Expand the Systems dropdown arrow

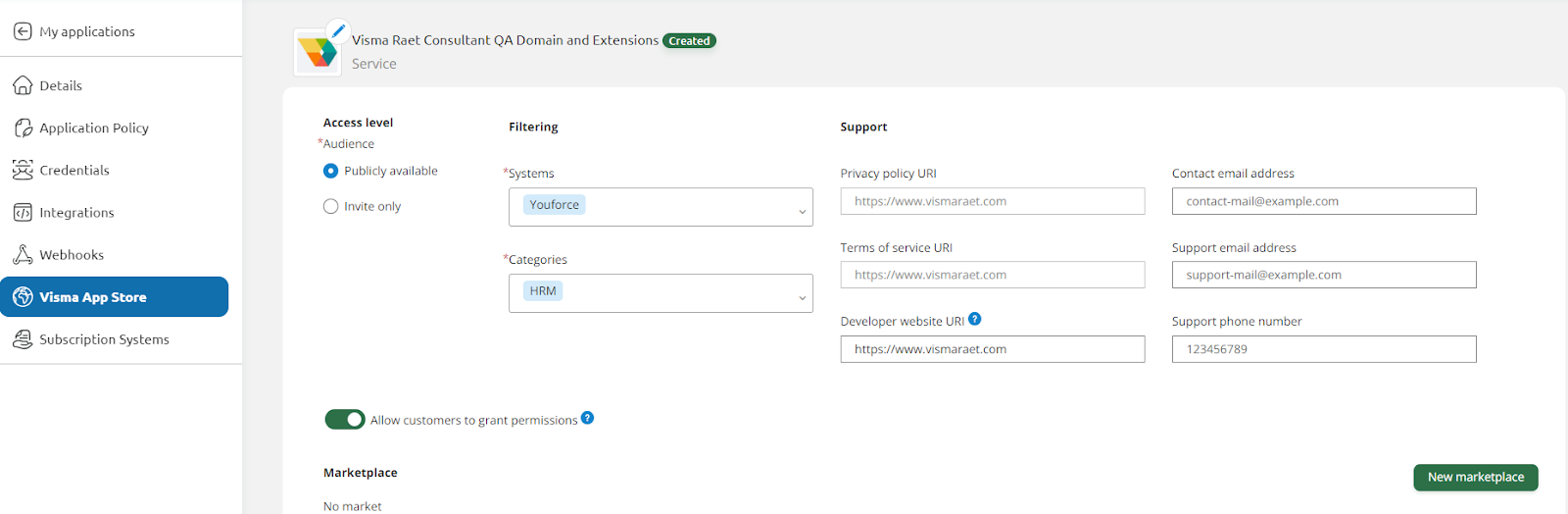[x=802, y=211]
